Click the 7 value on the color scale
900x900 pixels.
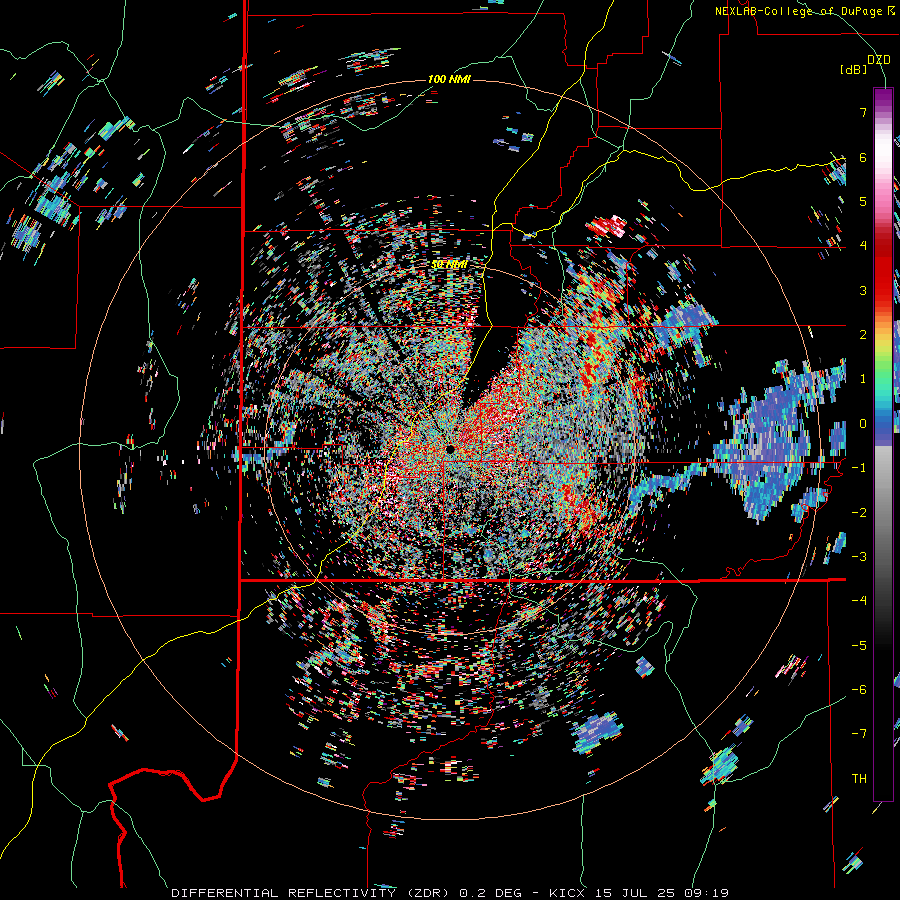coord(863,112)
